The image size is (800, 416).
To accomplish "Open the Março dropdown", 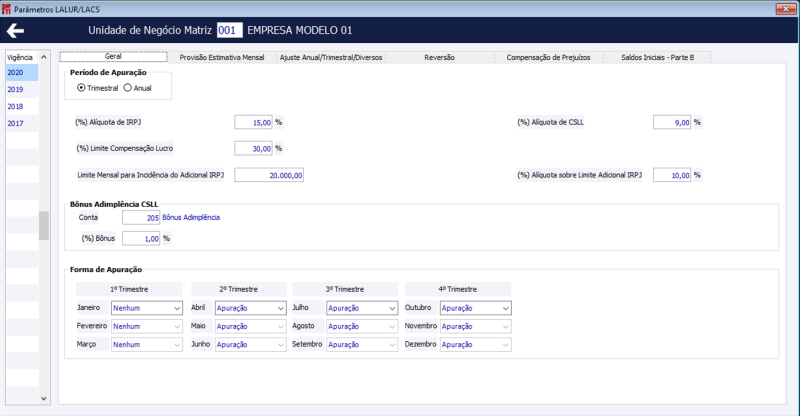I will tap(147, 345).
